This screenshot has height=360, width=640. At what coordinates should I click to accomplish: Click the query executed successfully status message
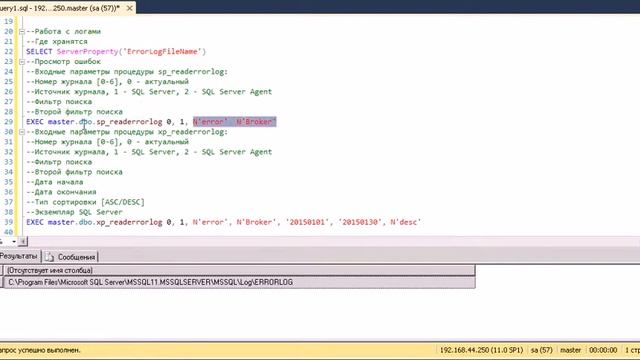pos(40,350)
